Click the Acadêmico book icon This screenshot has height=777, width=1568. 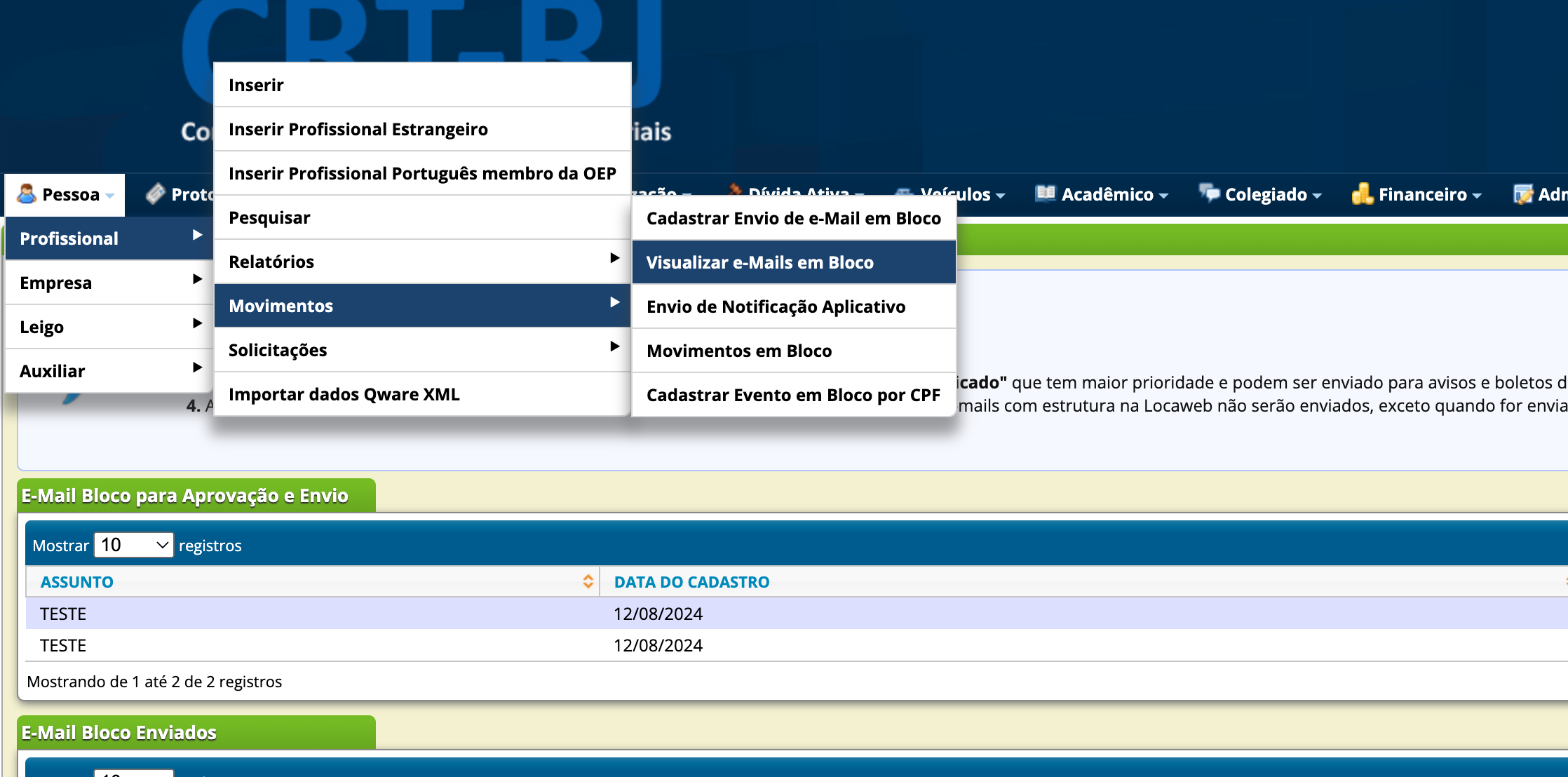[x=1046, y=194]
